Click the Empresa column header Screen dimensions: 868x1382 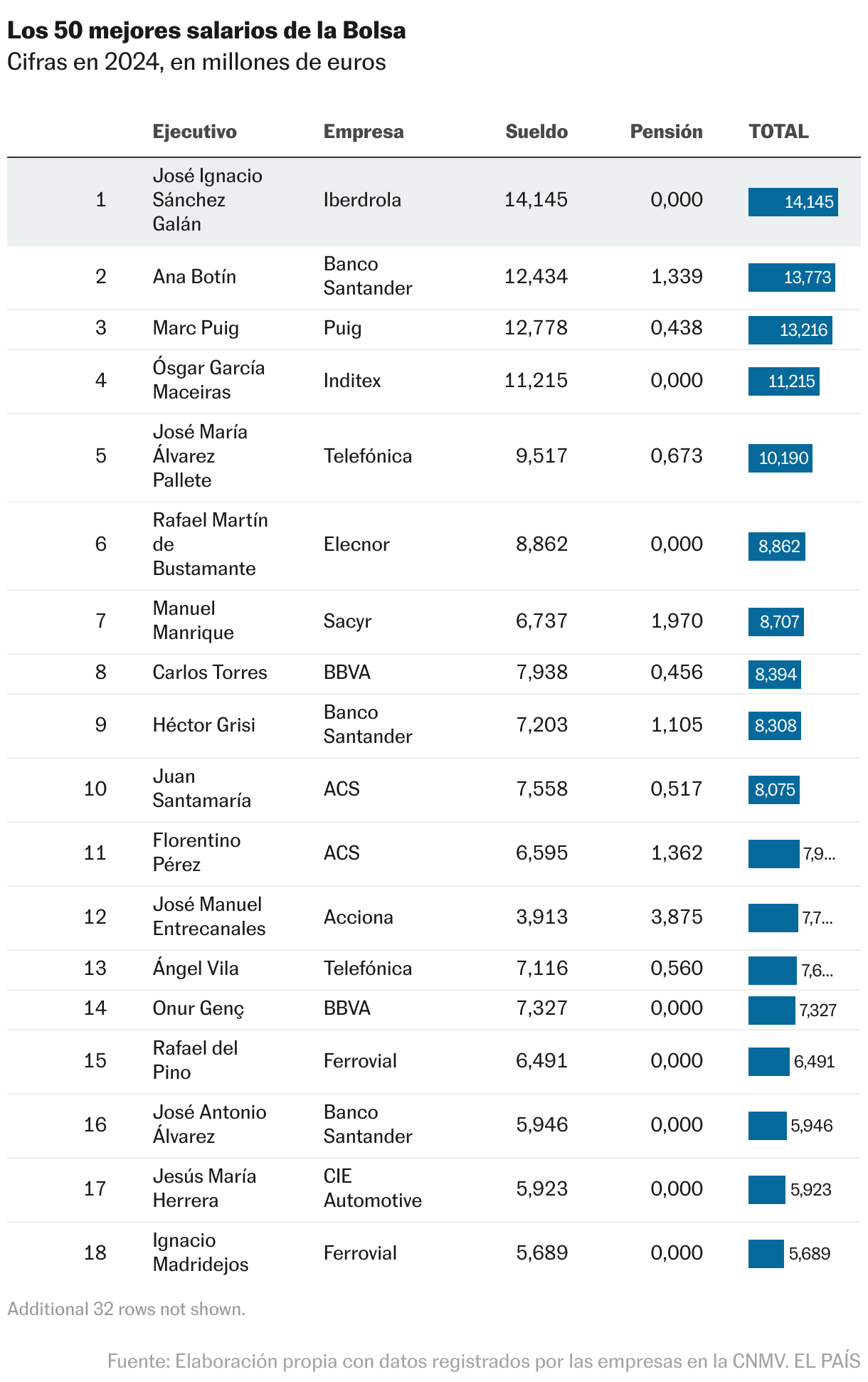click(x=363, y=132)
